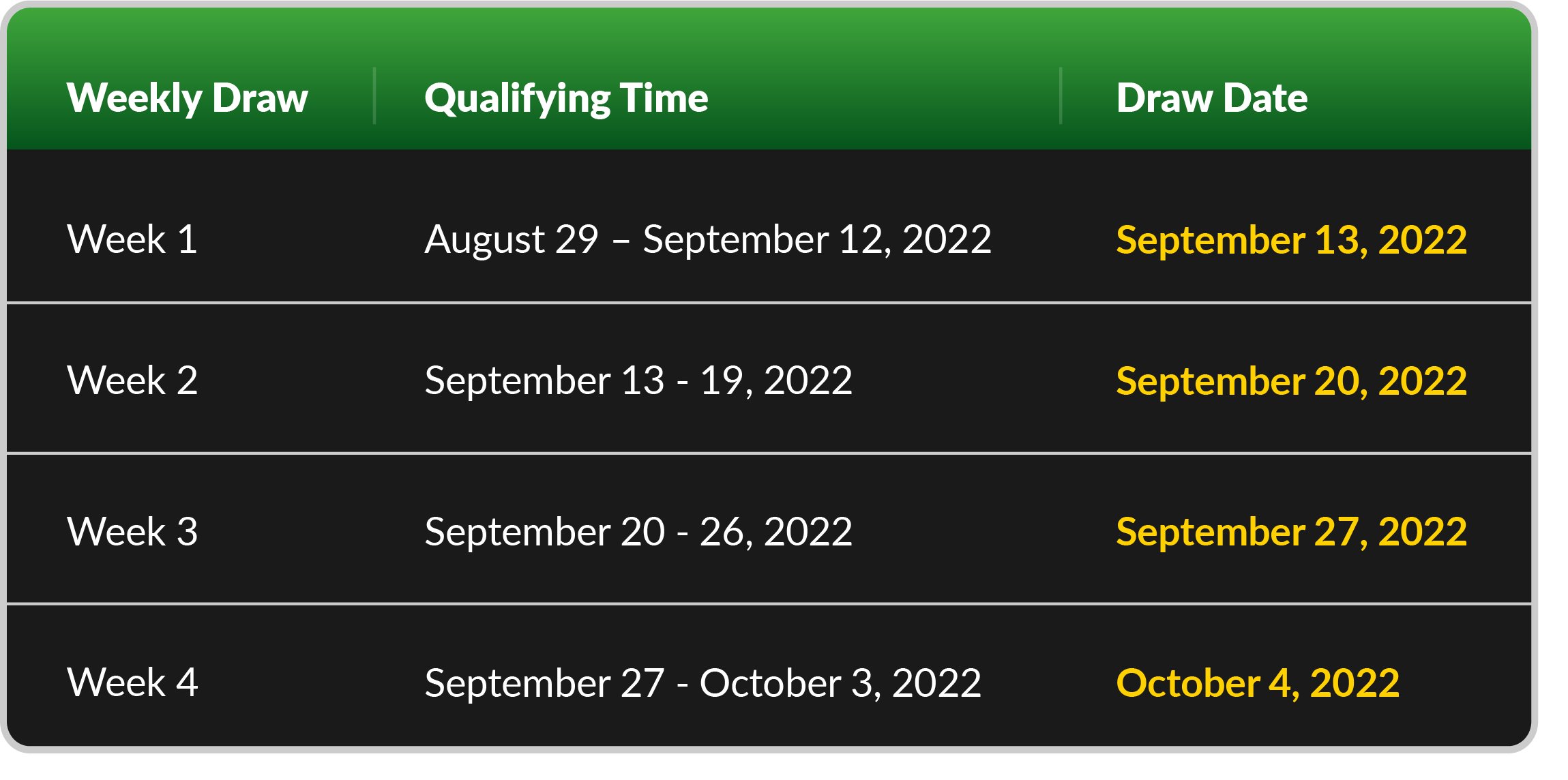The width and height of the screenshot is (1568, 780).
Task: Click the Week 3 row label
Action: tap(132, 532)
